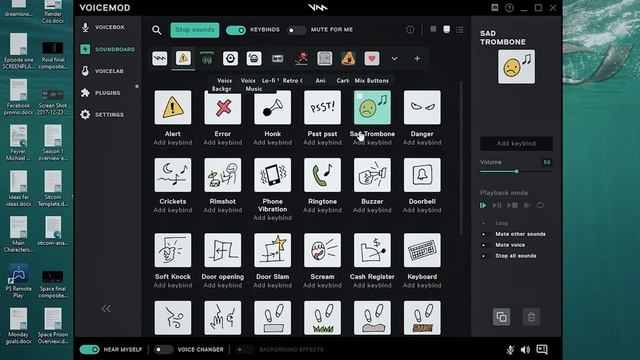This screenshot has height=360, width=640.
Task: Play the Soft Knock sound tile
Action: [173, 250]
